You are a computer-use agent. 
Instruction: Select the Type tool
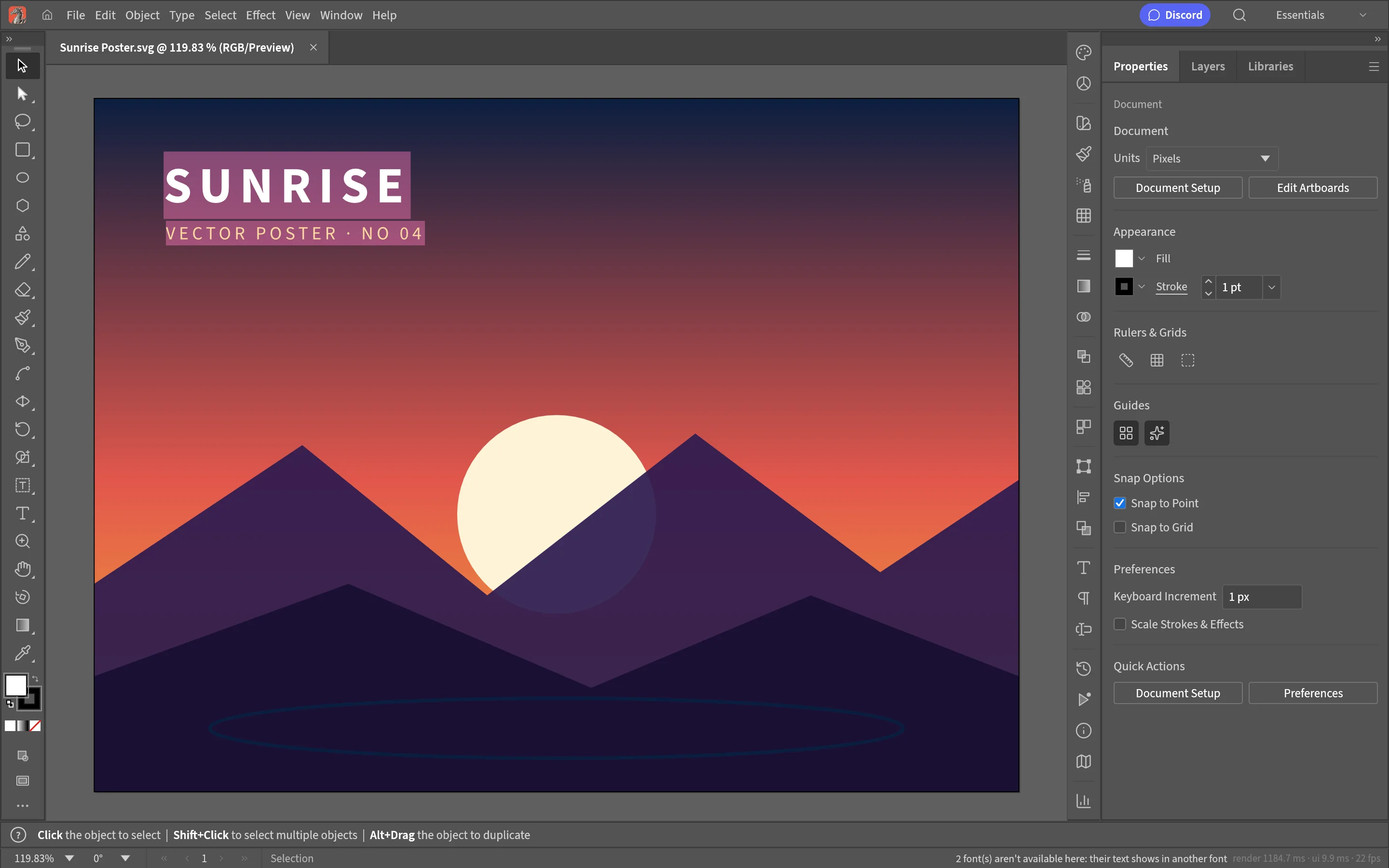pyautogui.click(x=22, y=513)
